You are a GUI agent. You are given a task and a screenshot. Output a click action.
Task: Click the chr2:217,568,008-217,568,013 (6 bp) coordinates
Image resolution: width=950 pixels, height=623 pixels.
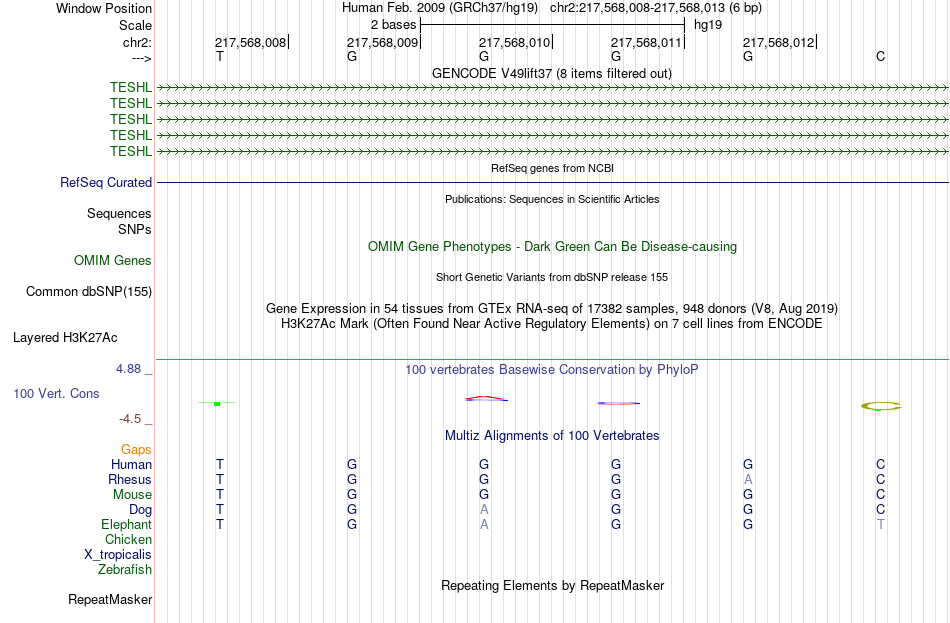[x=656, y=8]
